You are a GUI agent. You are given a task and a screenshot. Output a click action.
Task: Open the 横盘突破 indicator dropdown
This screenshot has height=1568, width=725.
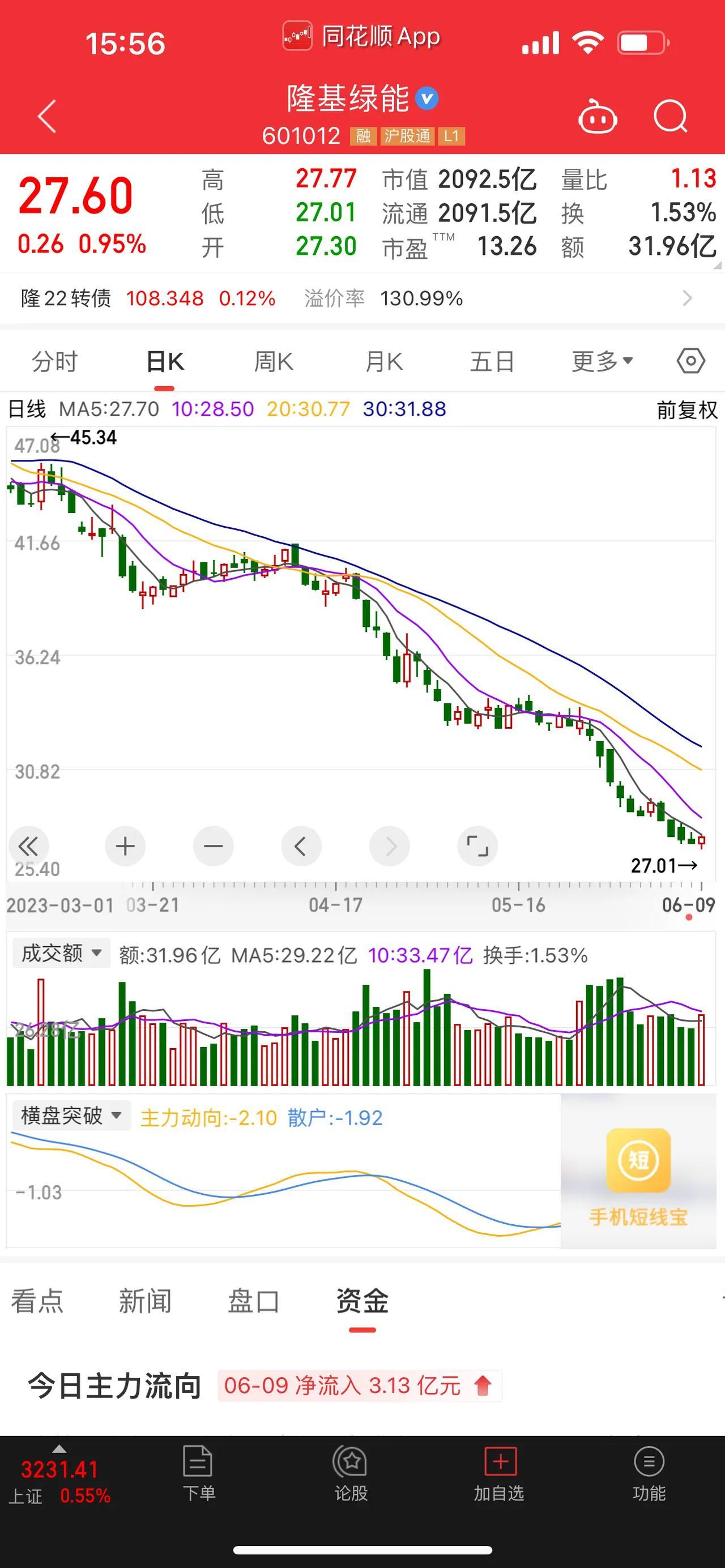72,1116
